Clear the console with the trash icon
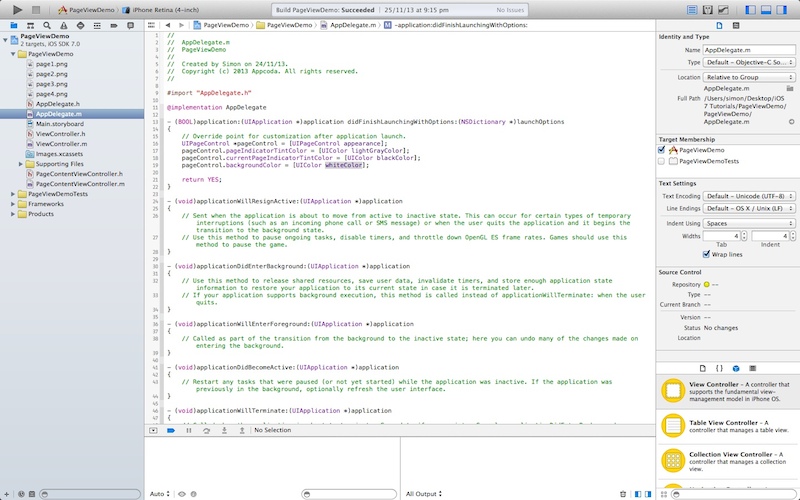This screenshot has height=500, width=800. 622,493
